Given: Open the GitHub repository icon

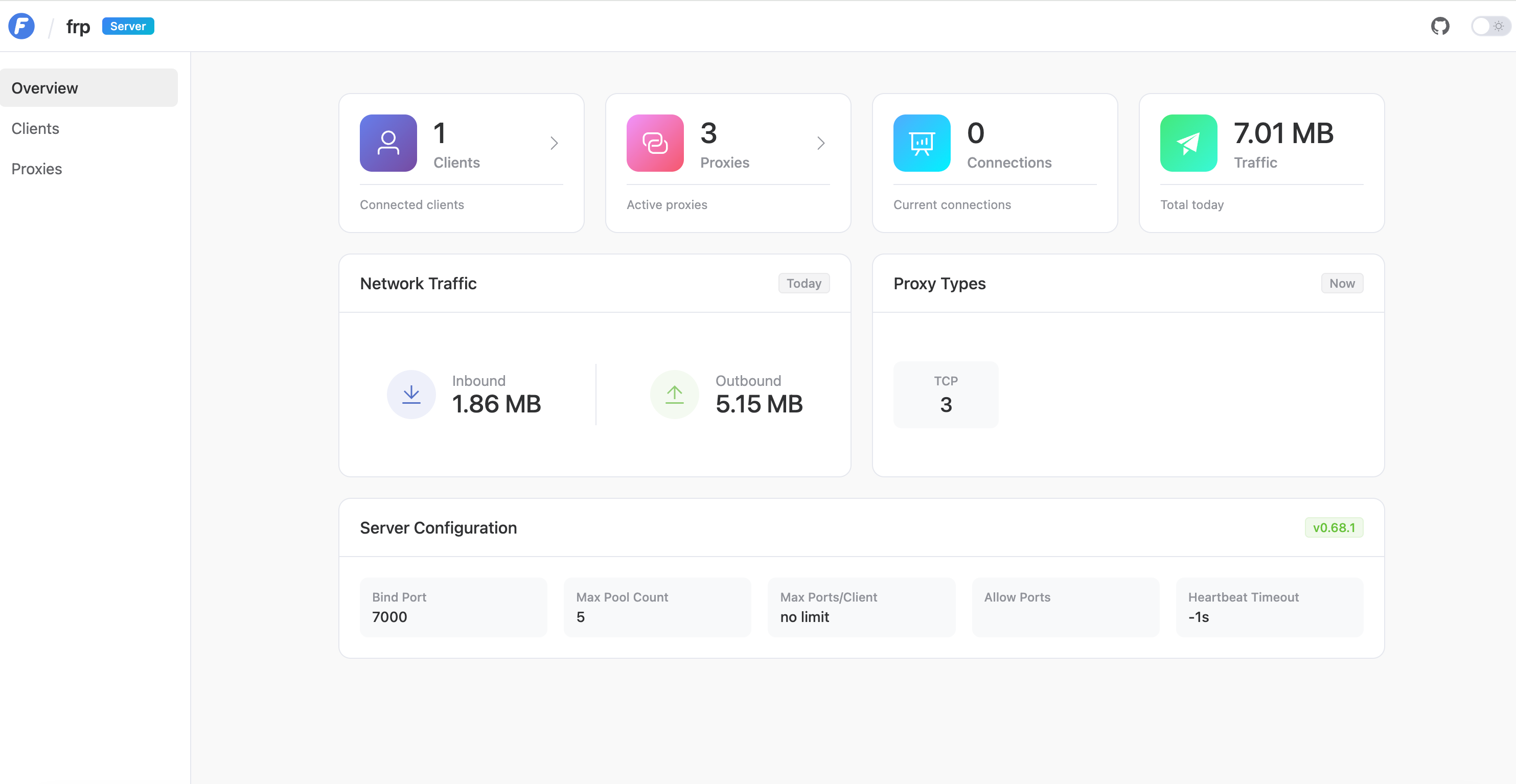Looking at the screenshot, I should click(x=1440, y=26).
